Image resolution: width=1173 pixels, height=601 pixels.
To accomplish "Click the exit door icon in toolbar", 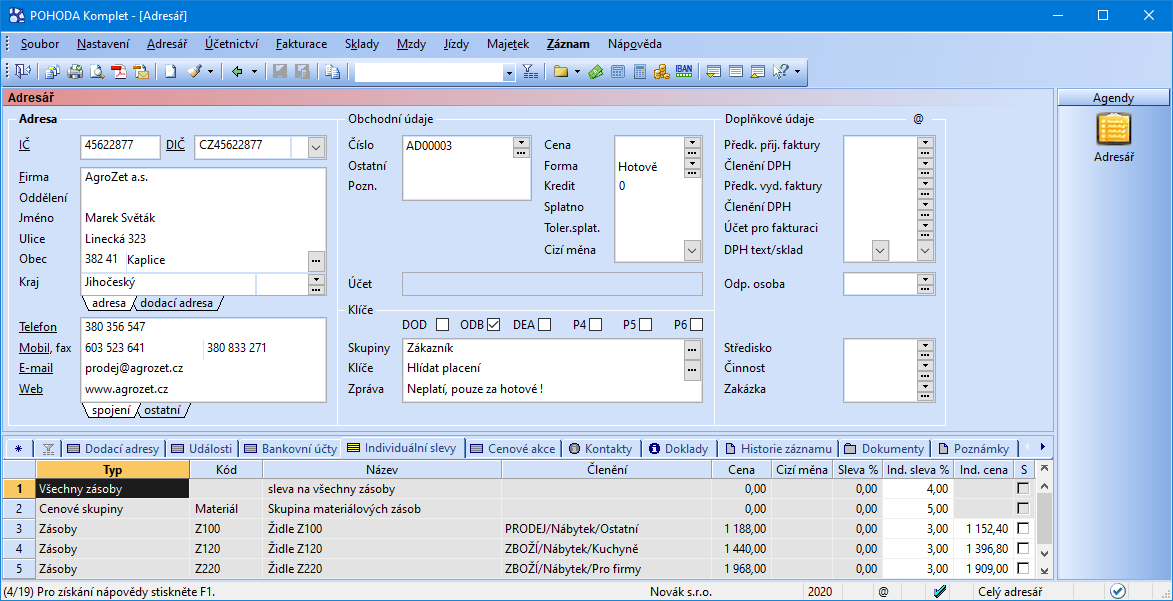I will coord(22,71).
